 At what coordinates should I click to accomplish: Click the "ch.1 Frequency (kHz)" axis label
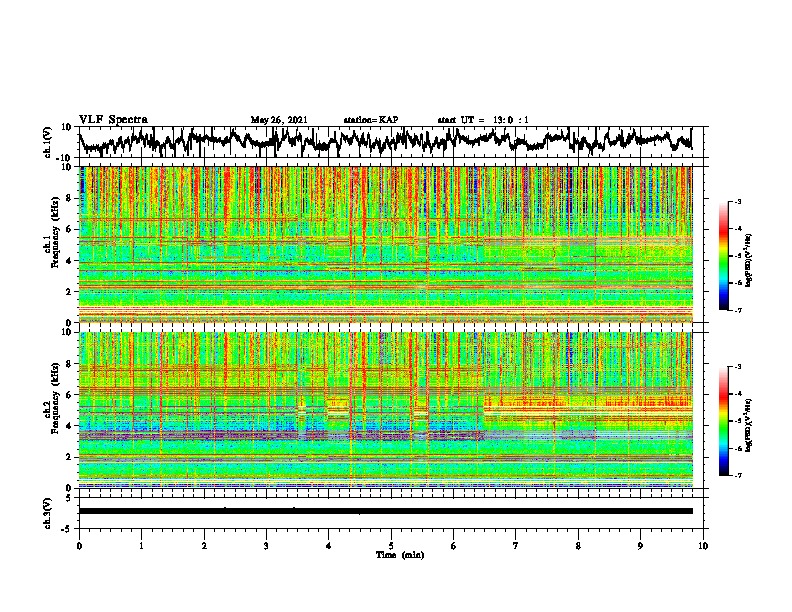pyautogui.click(x=51, y=233)
